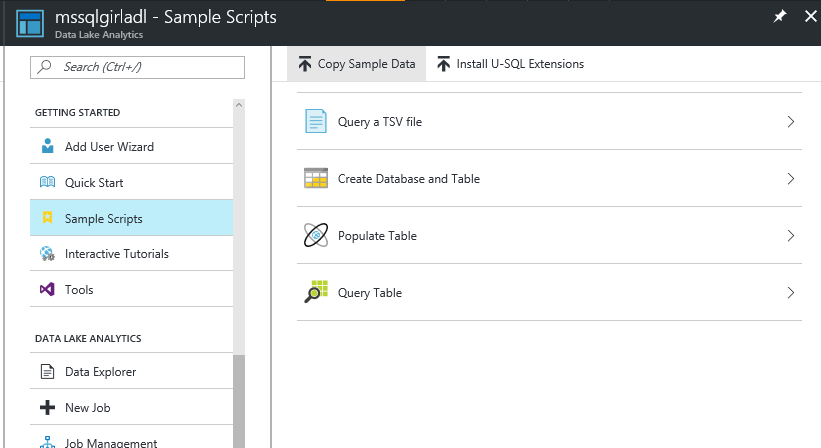
Task: Click the Add User Wizard person icon
Action: pos(48,146)
